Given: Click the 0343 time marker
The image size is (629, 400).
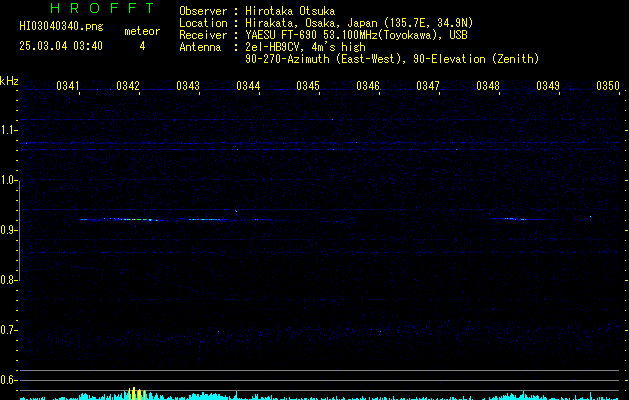Looking at the screenshot, I should 188,86.
